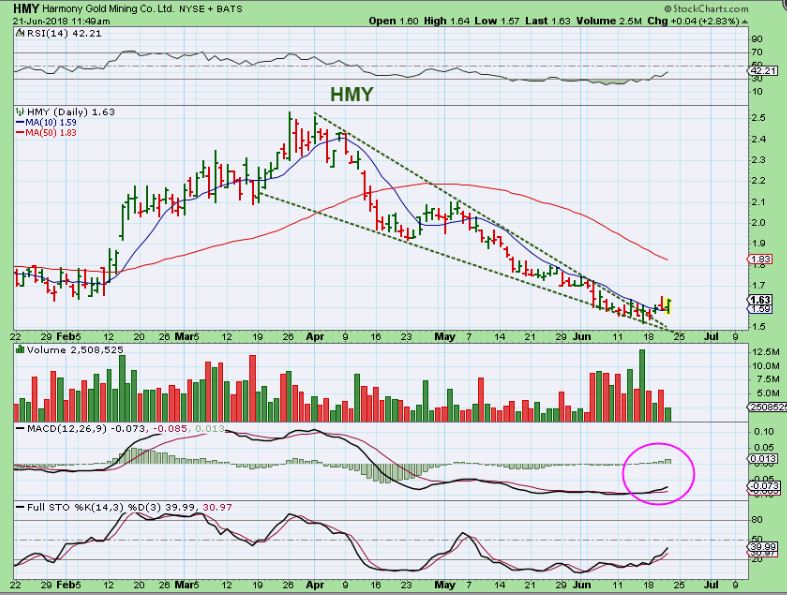The width and height of the screenshot is (787, 595).
Task: Click the red legend line before MA(50)
Action: 20,133
